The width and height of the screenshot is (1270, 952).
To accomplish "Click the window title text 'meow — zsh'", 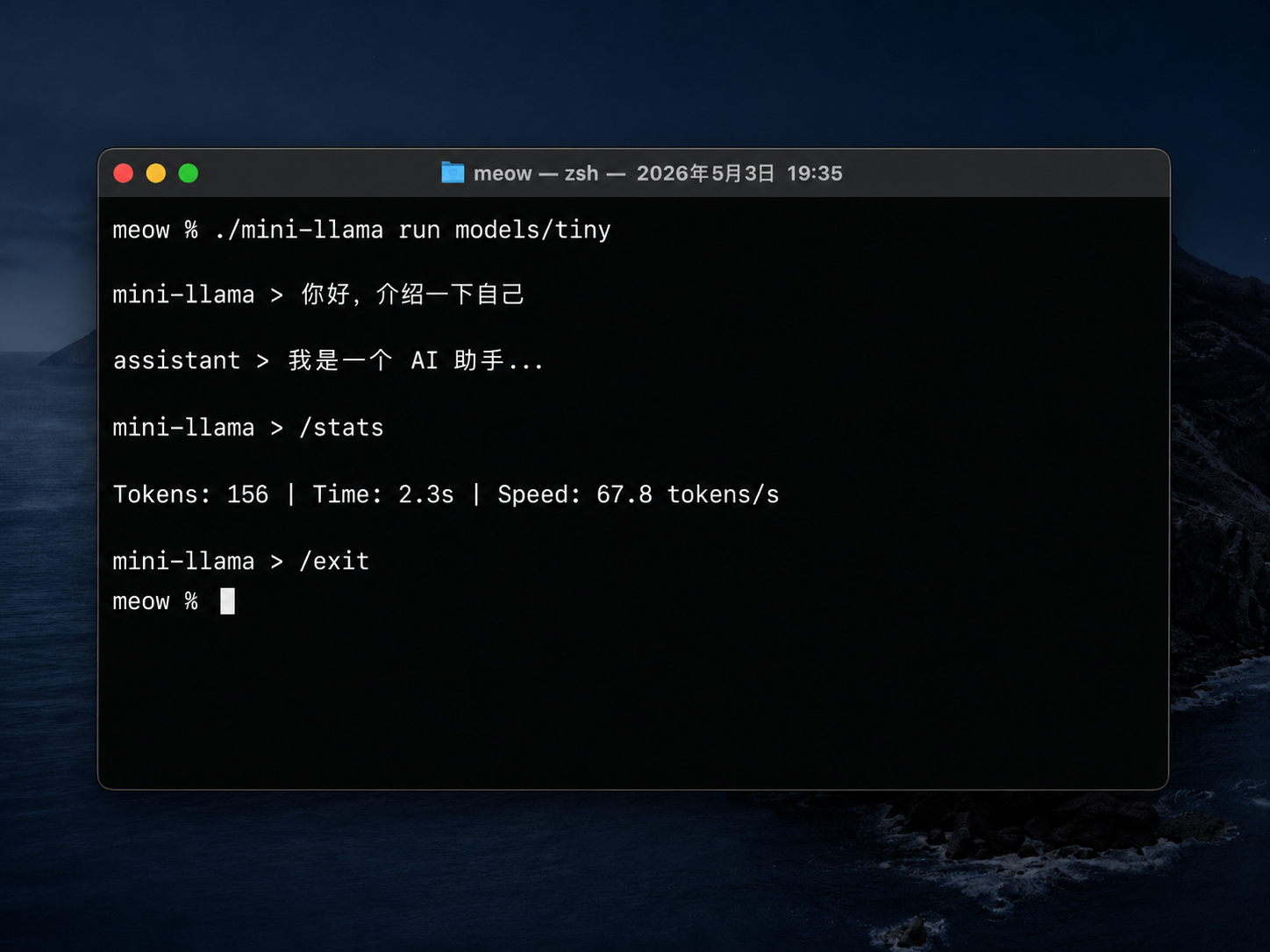I will point(536,174).
